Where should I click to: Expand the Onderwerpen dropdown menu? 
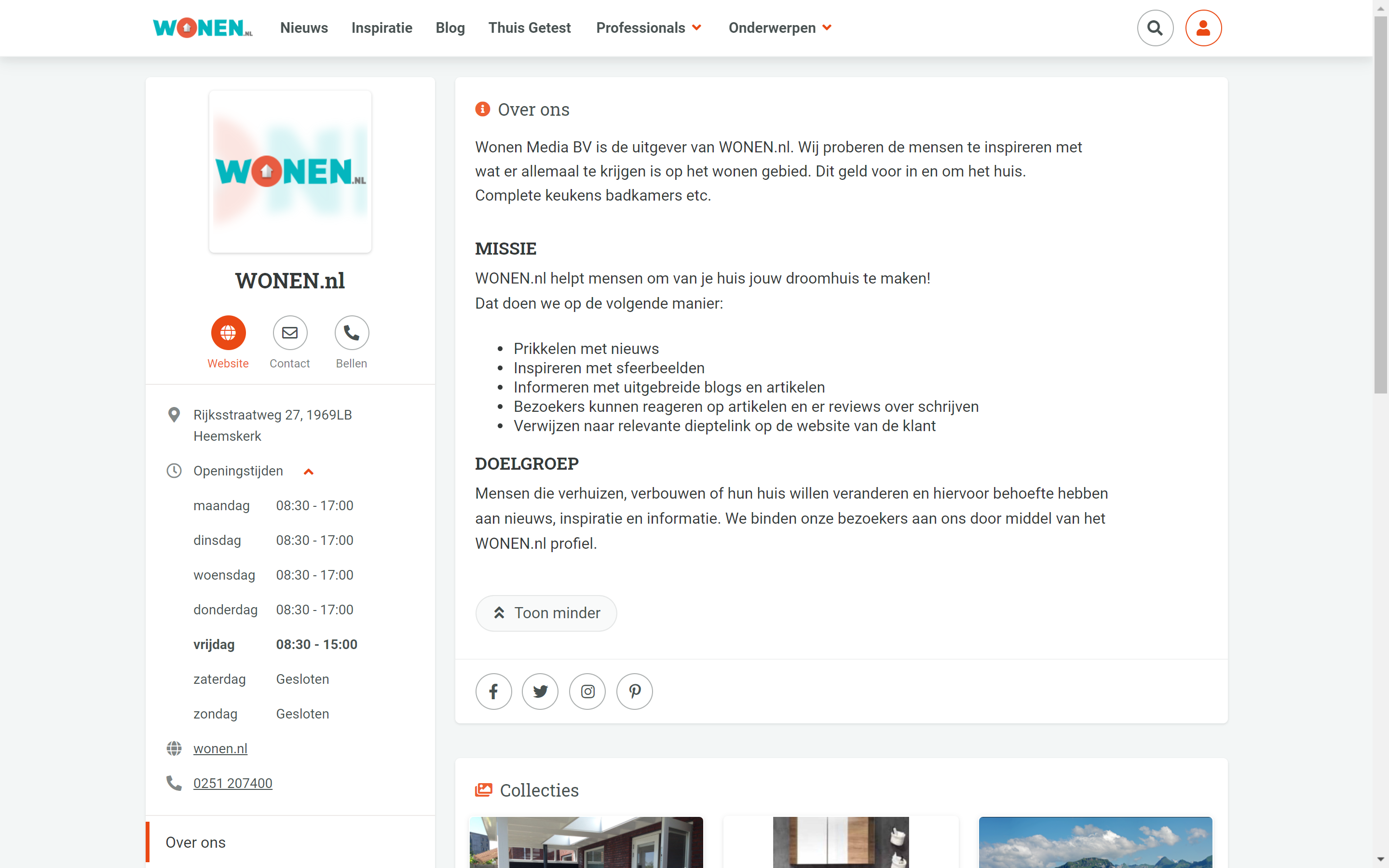[x=779, y=27]
